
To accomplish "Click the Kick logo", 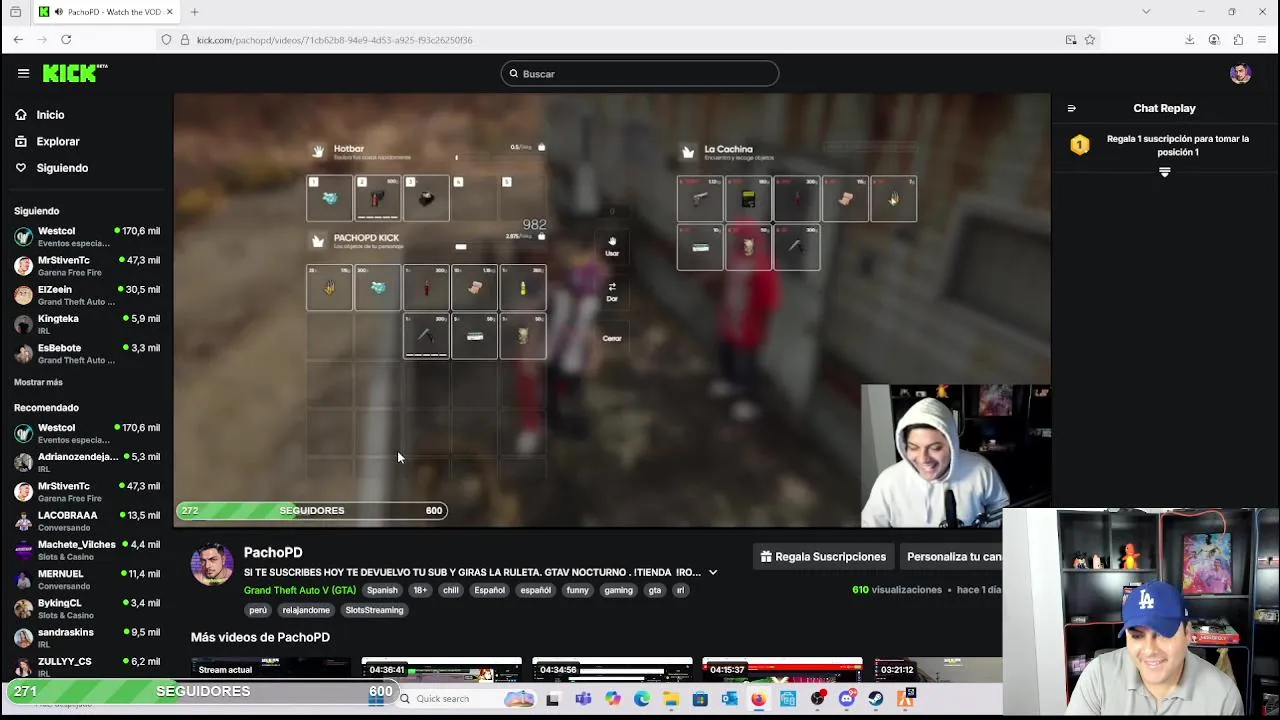I will [75, 73].
